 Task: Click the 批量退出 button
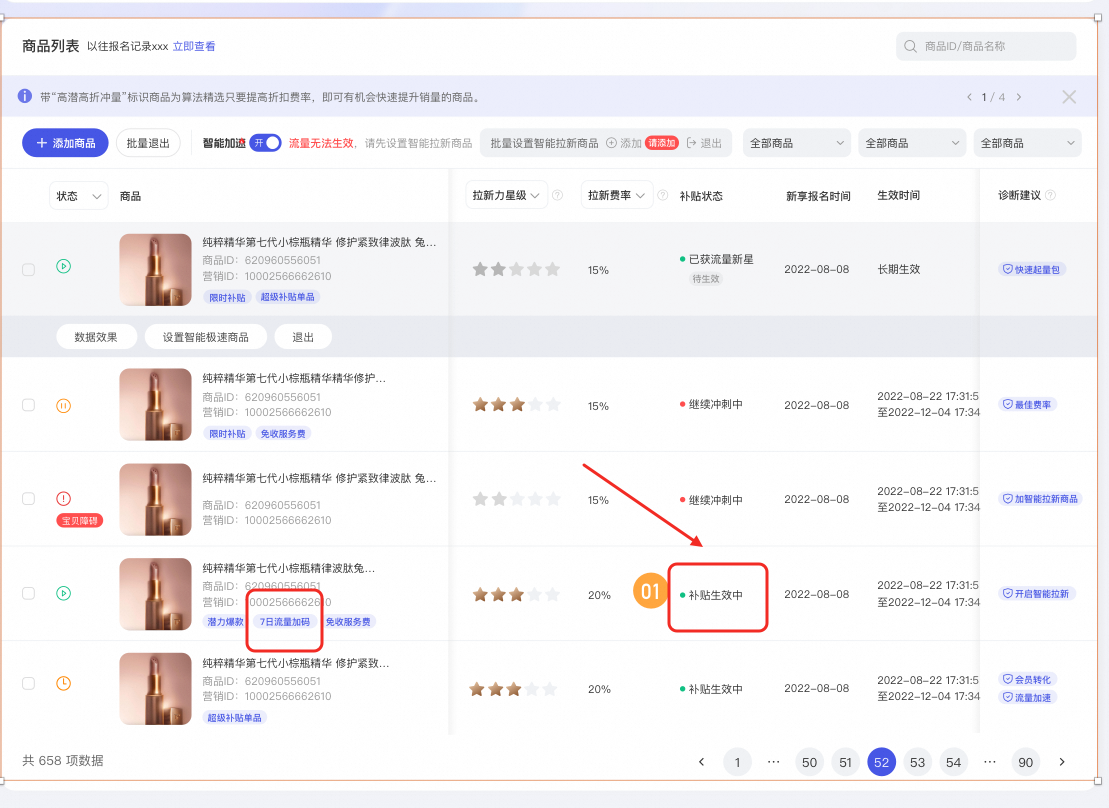pyautogui.click(x=148, y=143)
